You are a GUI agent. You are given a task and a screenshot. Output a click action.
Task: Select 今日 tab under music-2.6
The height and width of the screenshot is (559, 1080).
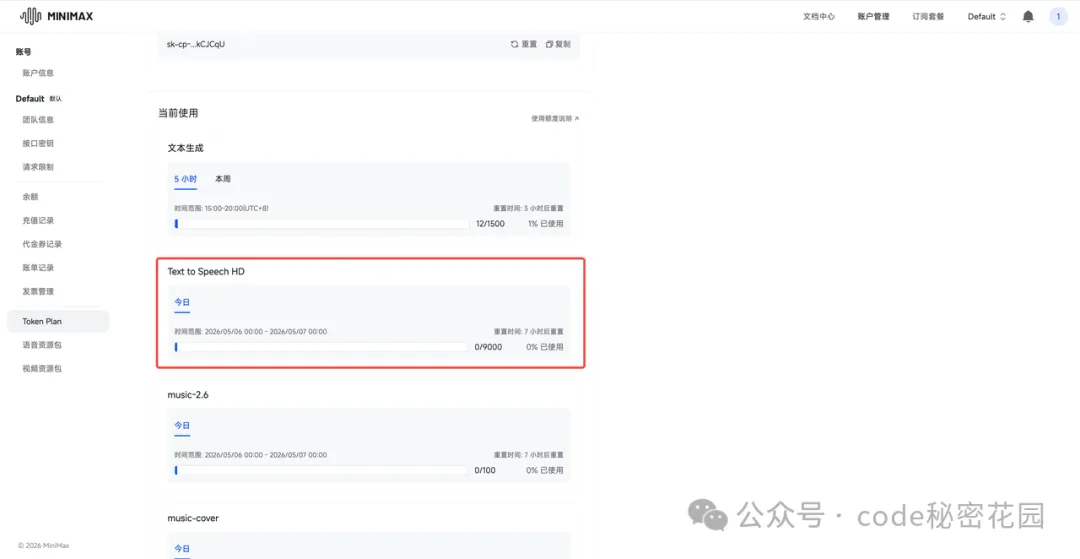(x=182, y=425)
